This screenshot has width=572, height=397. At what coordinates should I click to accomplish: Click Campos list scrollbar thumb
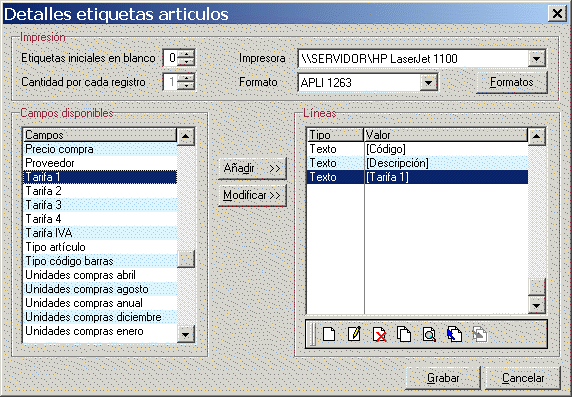(x=186, y=259)
